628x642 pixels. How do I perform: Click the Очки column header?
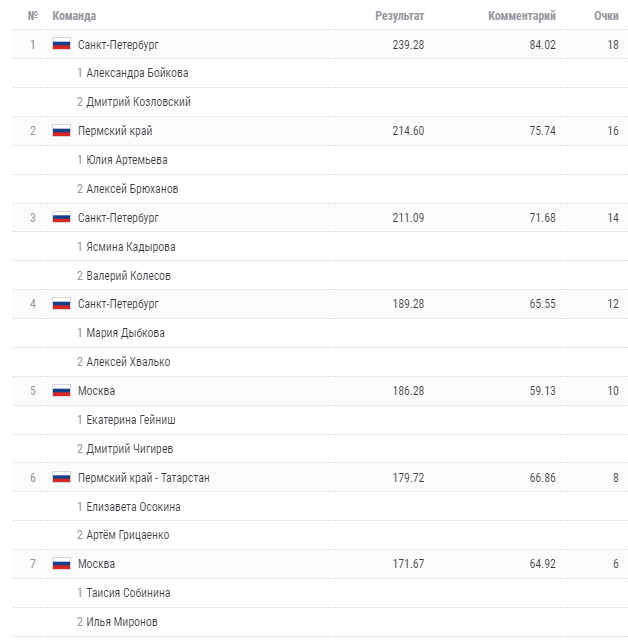tap(606, 16)
